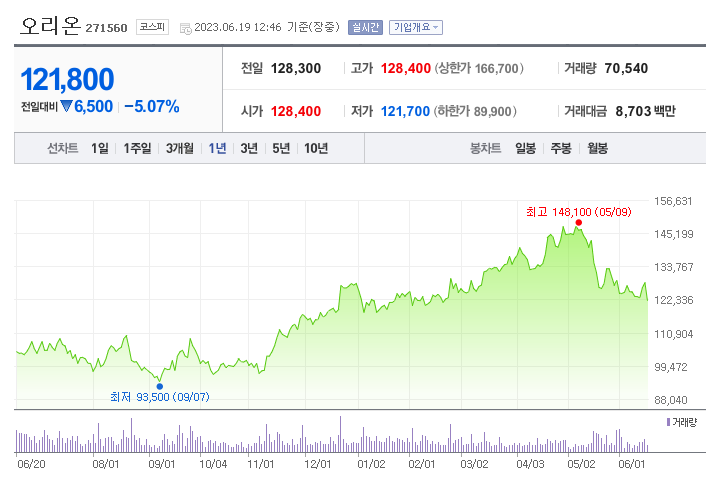Click the 오리온 stock name title
Image resolution: width=706 pixels, height=477 pixels.
[50, 26]
